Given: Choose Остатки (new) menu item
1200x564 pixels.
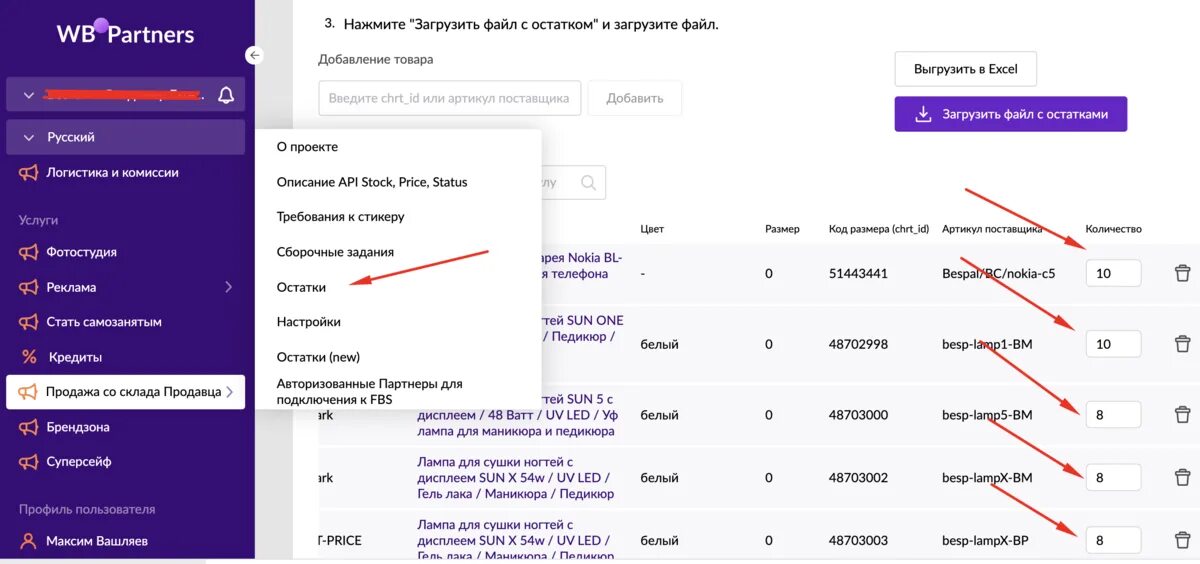Looking at the screenshot, I should click(x=318, y=357).
